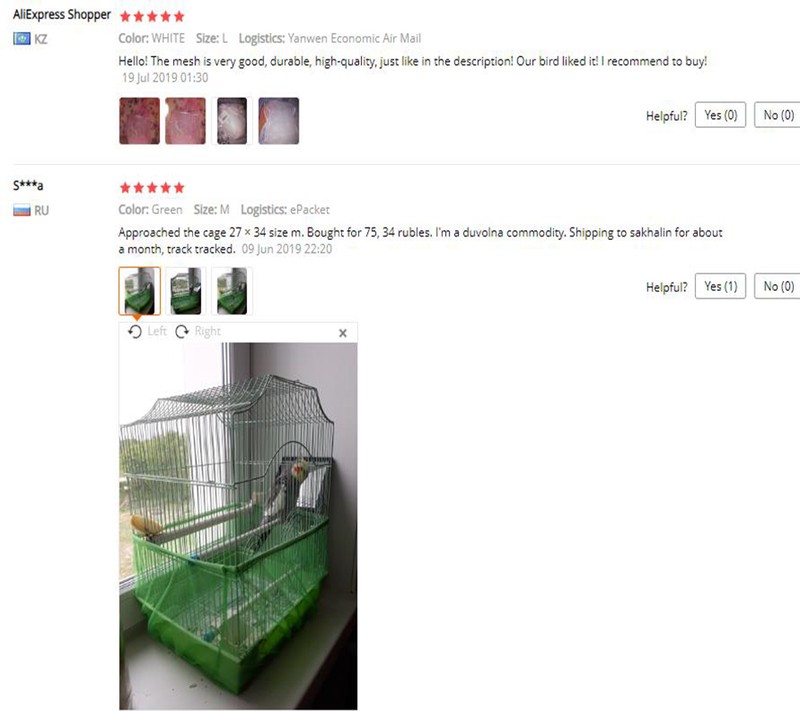The width and height of the screenshot is (800, 711).
Task: Click S***a's five-star rating
Action: point(152,188)
